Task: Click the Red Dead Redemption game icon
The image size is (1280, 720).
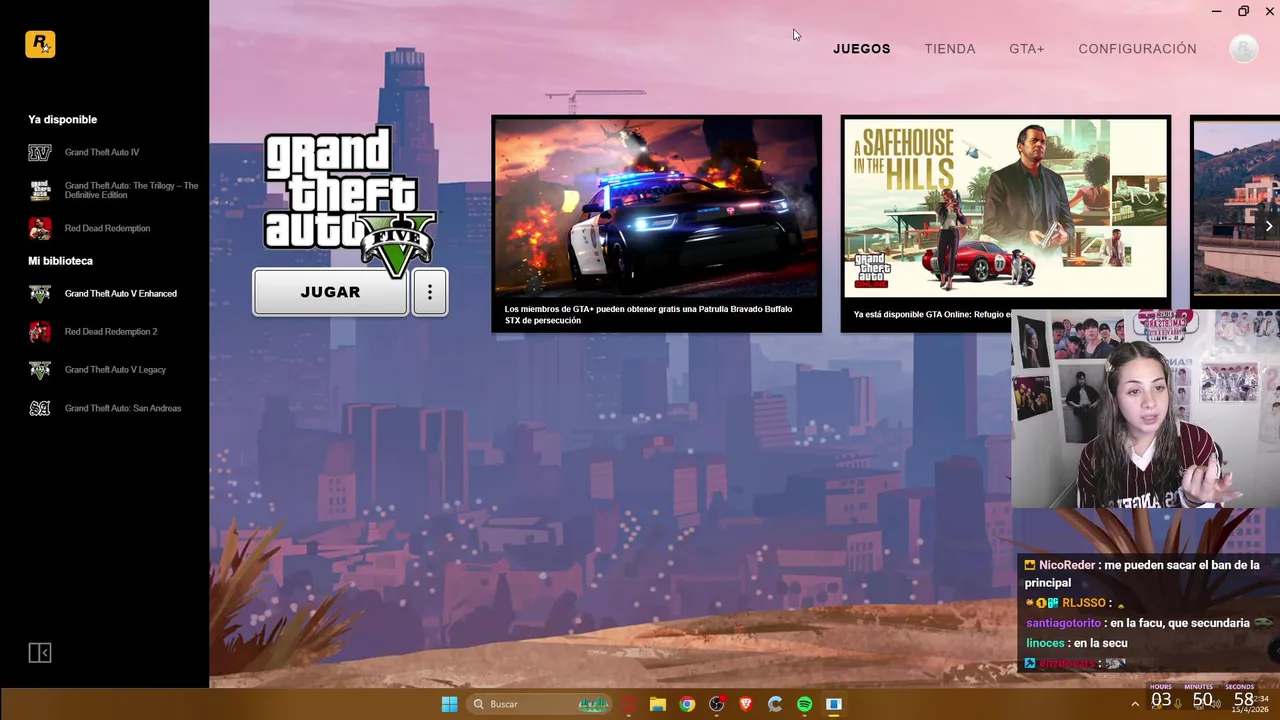Action: [x=40, y=228]
